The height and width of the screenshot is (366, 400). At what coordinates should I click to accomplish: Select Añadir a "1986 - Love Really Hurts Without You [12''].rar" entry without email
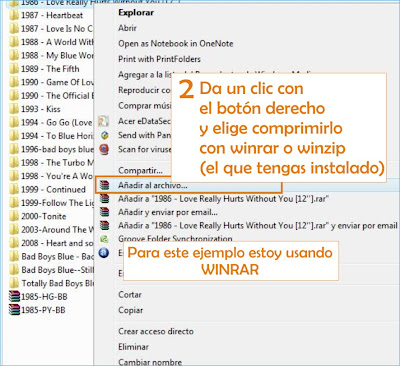224,199
